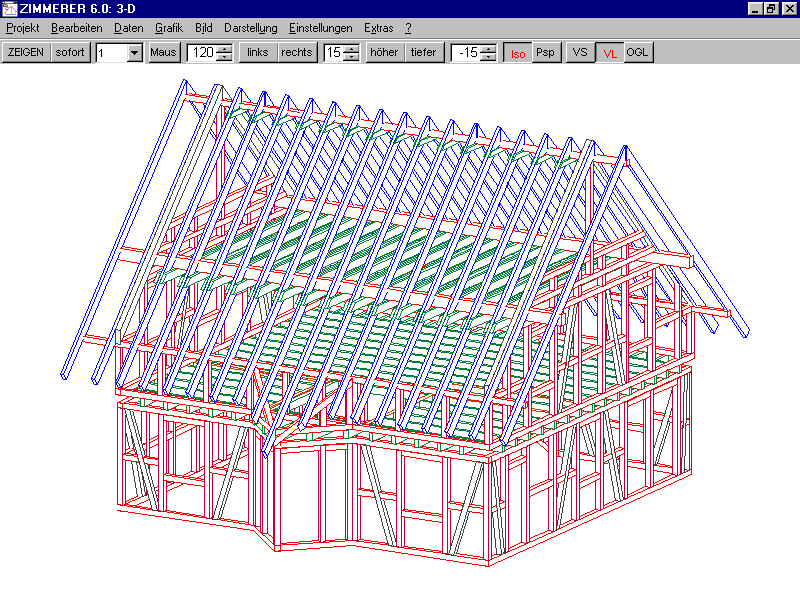Toggle Iso isometric projection
The height and width of the screenshot is (600, 800).
pyautogui.click(x=517, y=53)
